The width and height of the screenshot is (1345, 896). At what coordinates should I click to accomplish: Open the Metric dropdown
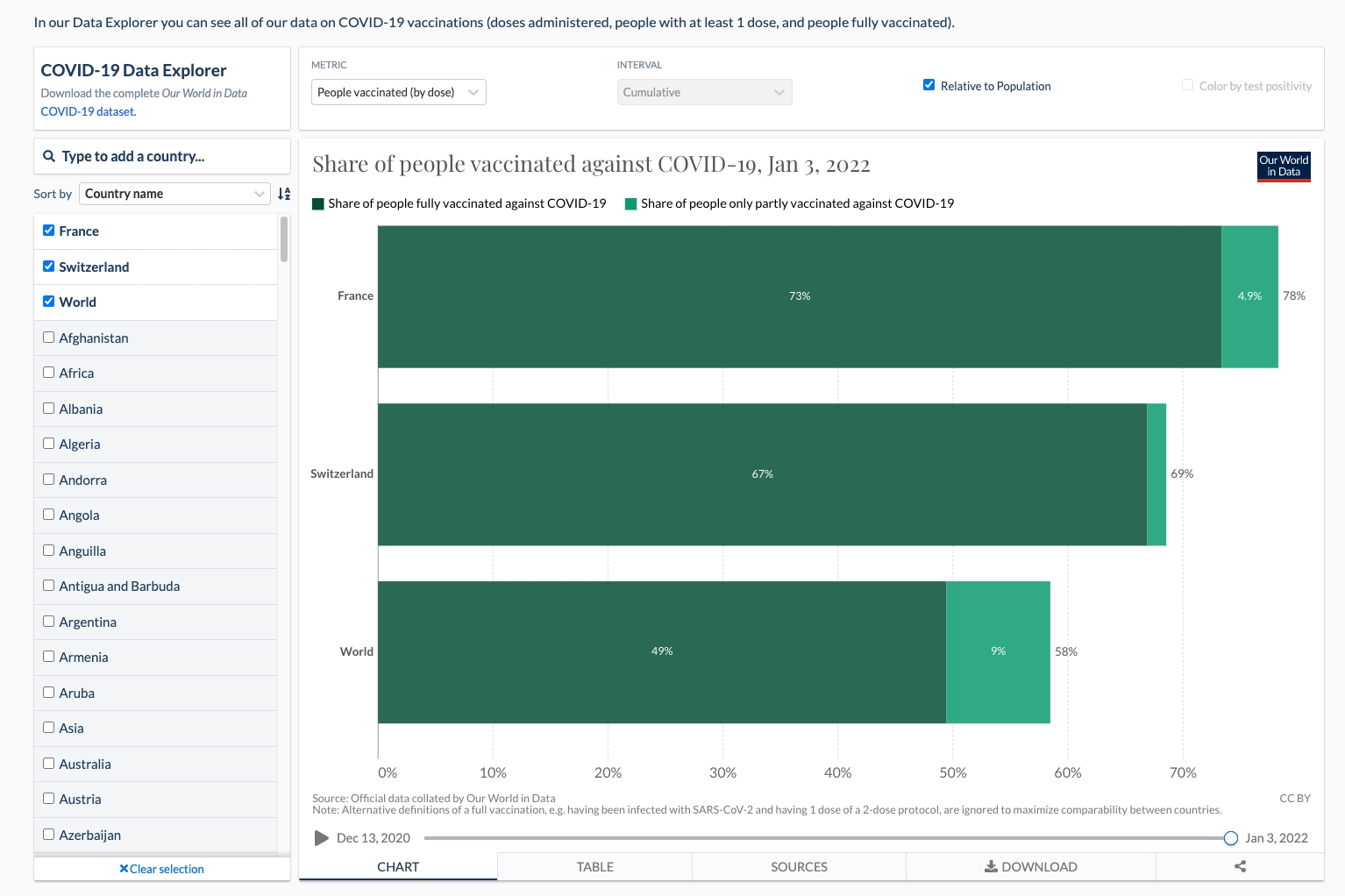(x=398, y=92)
